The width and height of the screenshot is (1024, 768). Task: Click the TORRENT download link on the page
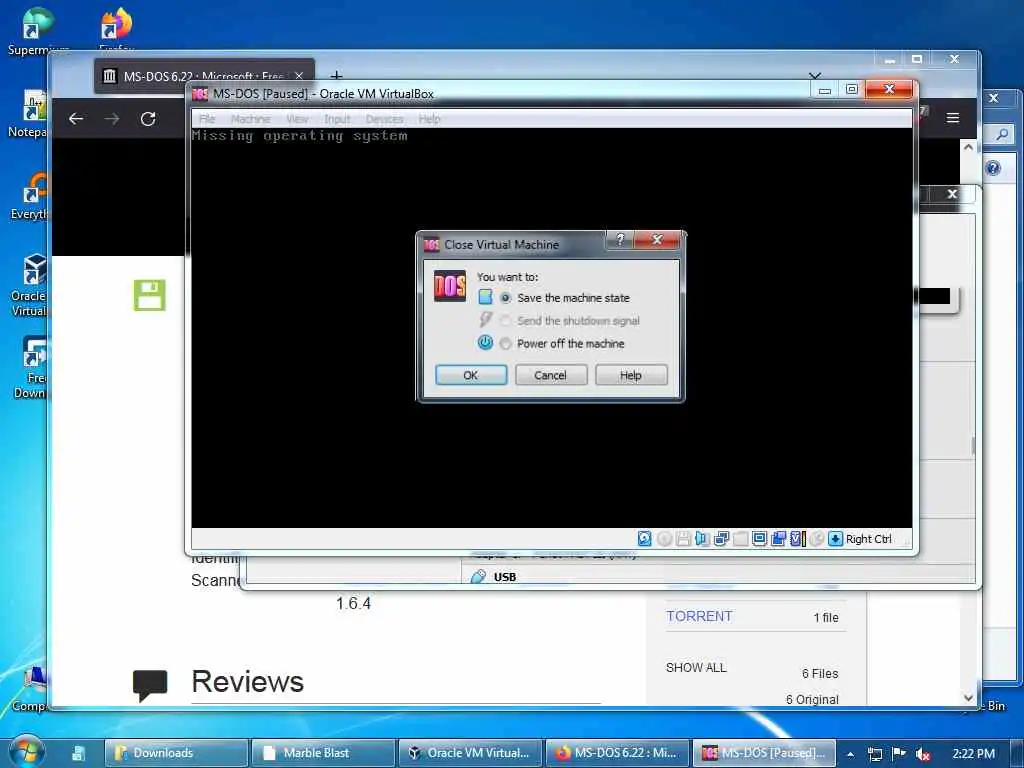[699, 616]
